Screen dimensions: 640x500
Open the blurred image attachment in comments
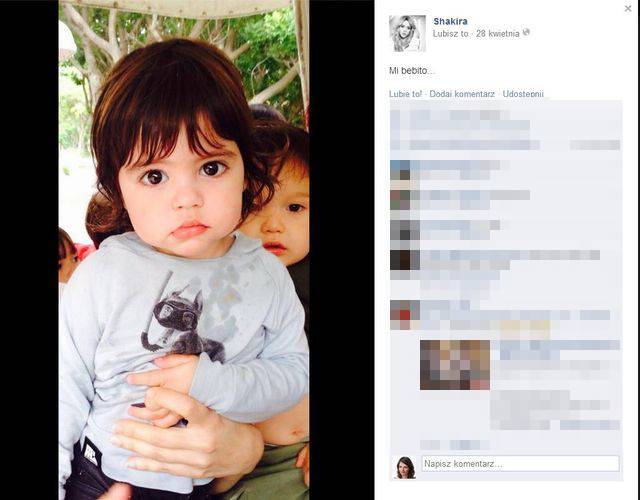(455, 364)
